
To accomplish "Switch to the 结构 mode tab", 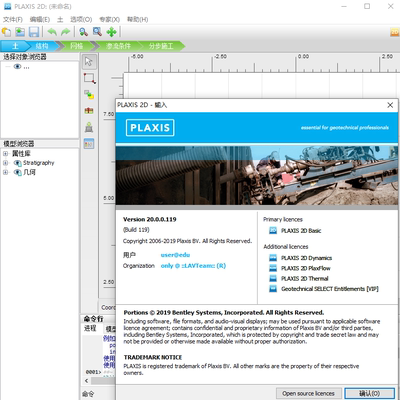I will 42,46.
